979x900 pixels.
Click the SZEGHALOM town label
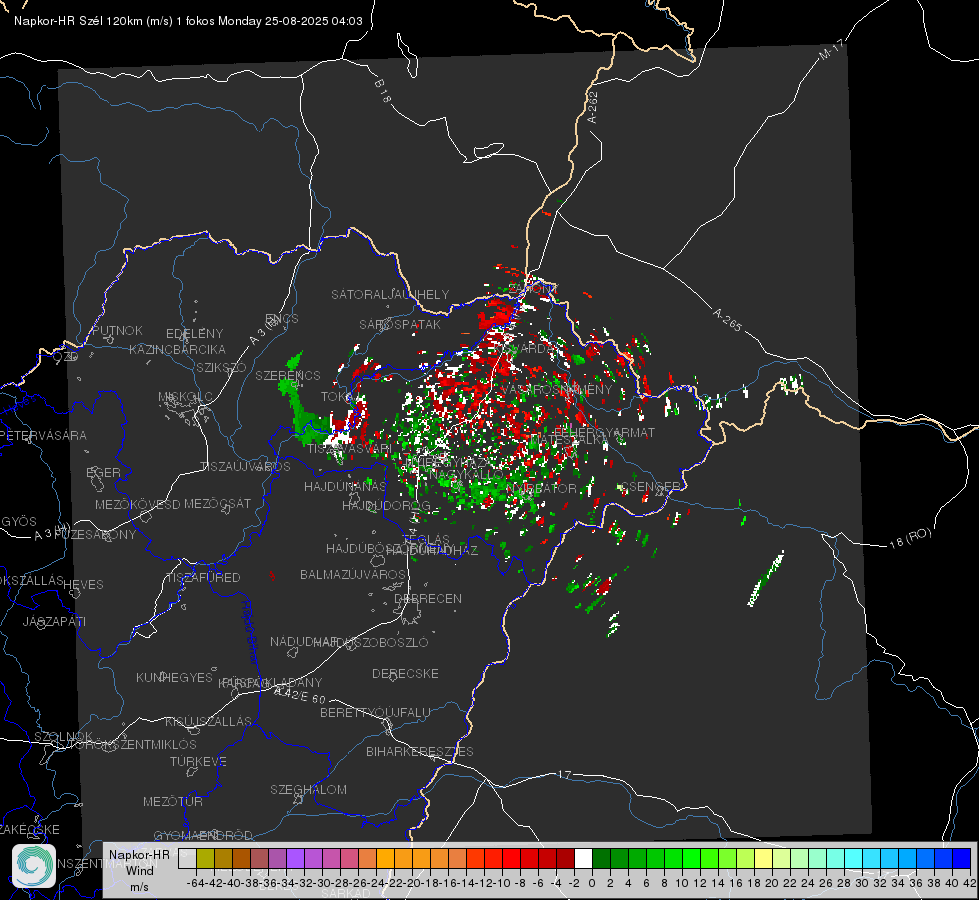coord(308,789)
